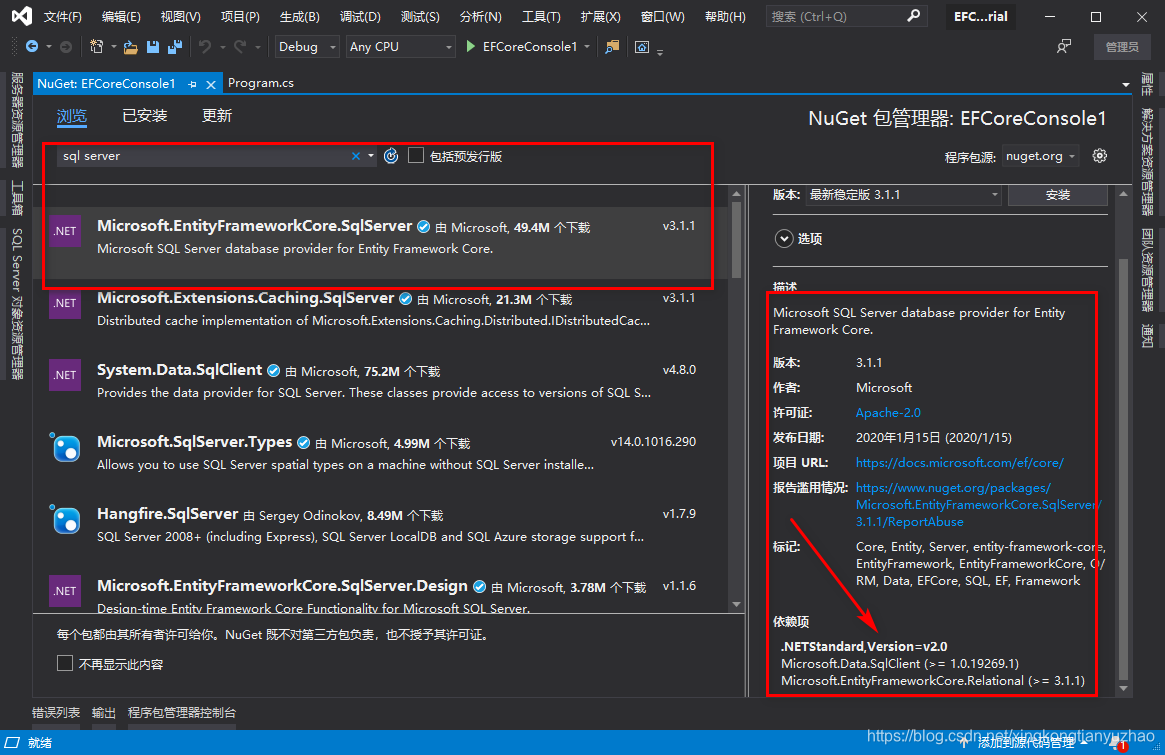Click the redo arrow icon
1165x755 pixels.
click(240, 47)
